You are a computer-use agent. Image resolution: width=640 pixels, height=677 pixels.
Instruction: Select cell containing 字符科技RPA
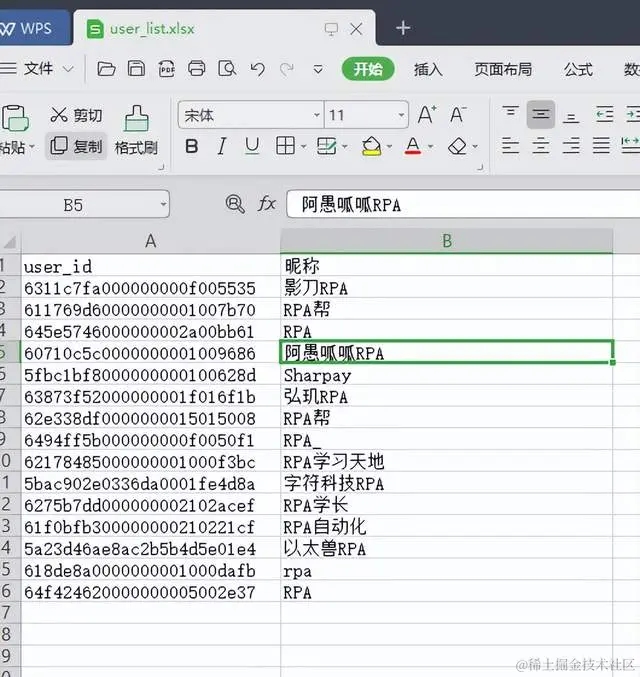(x=447, y=483)
